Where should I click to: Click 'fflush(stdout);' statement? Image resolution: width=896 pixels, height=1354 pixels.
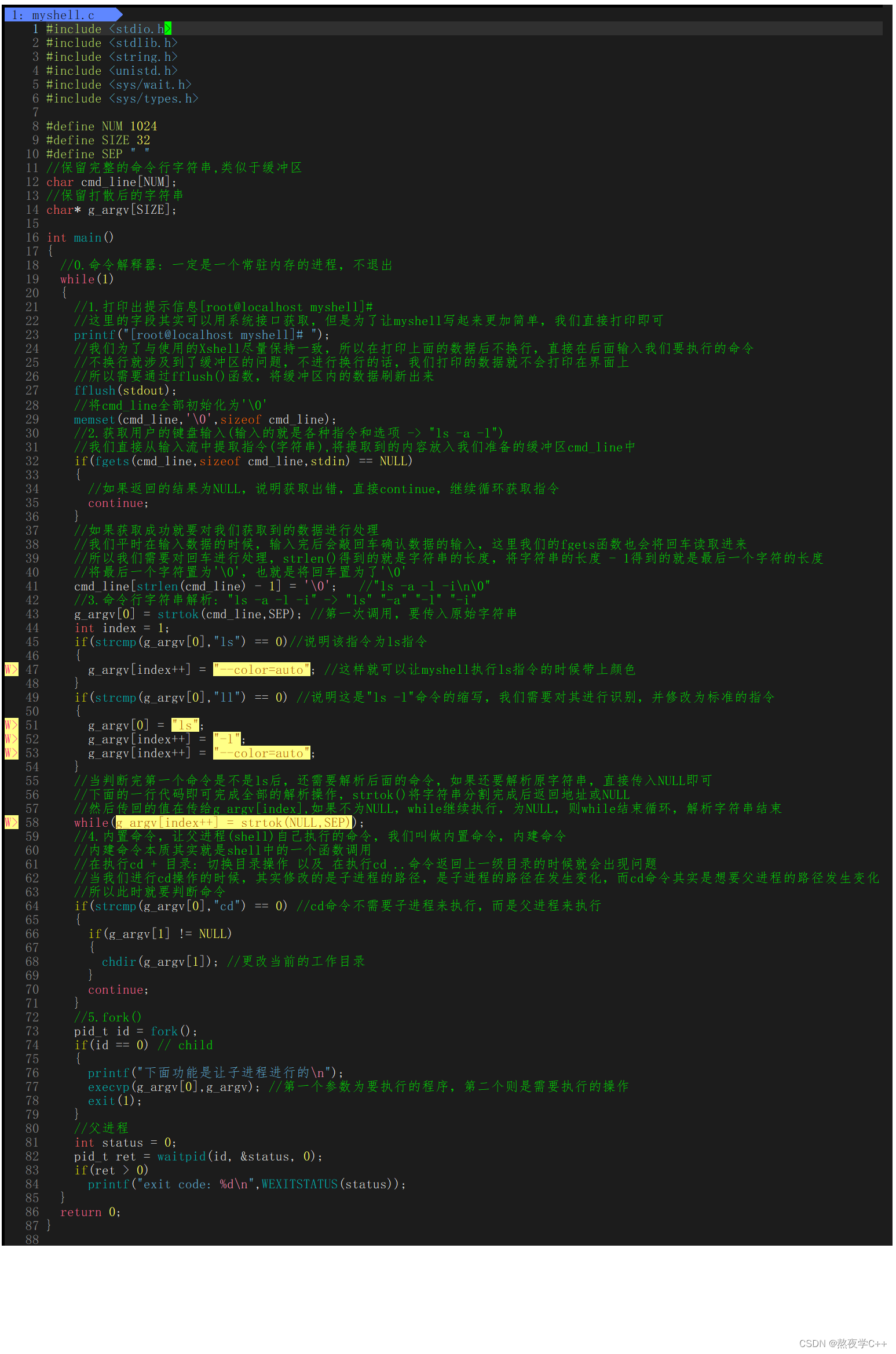click(125, 390)
